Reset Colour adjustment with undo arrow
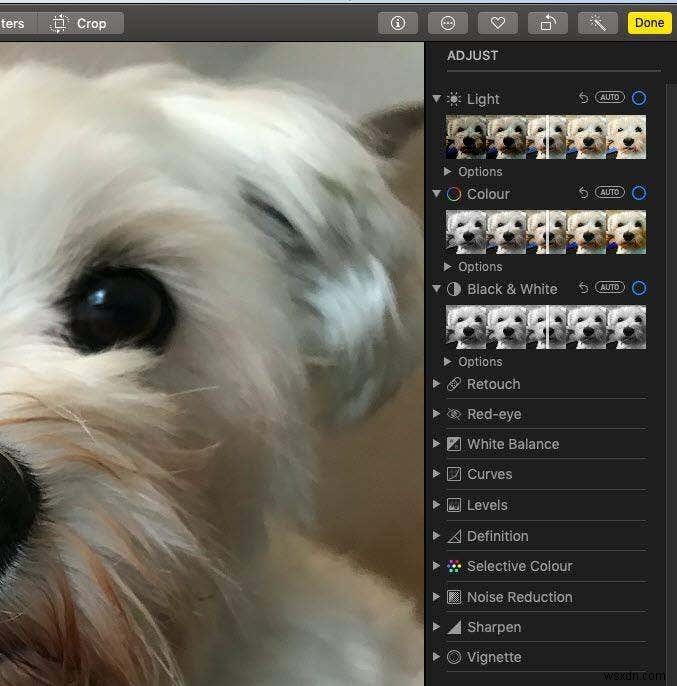This screenshot has width=677, height=686. pos(583,192)
